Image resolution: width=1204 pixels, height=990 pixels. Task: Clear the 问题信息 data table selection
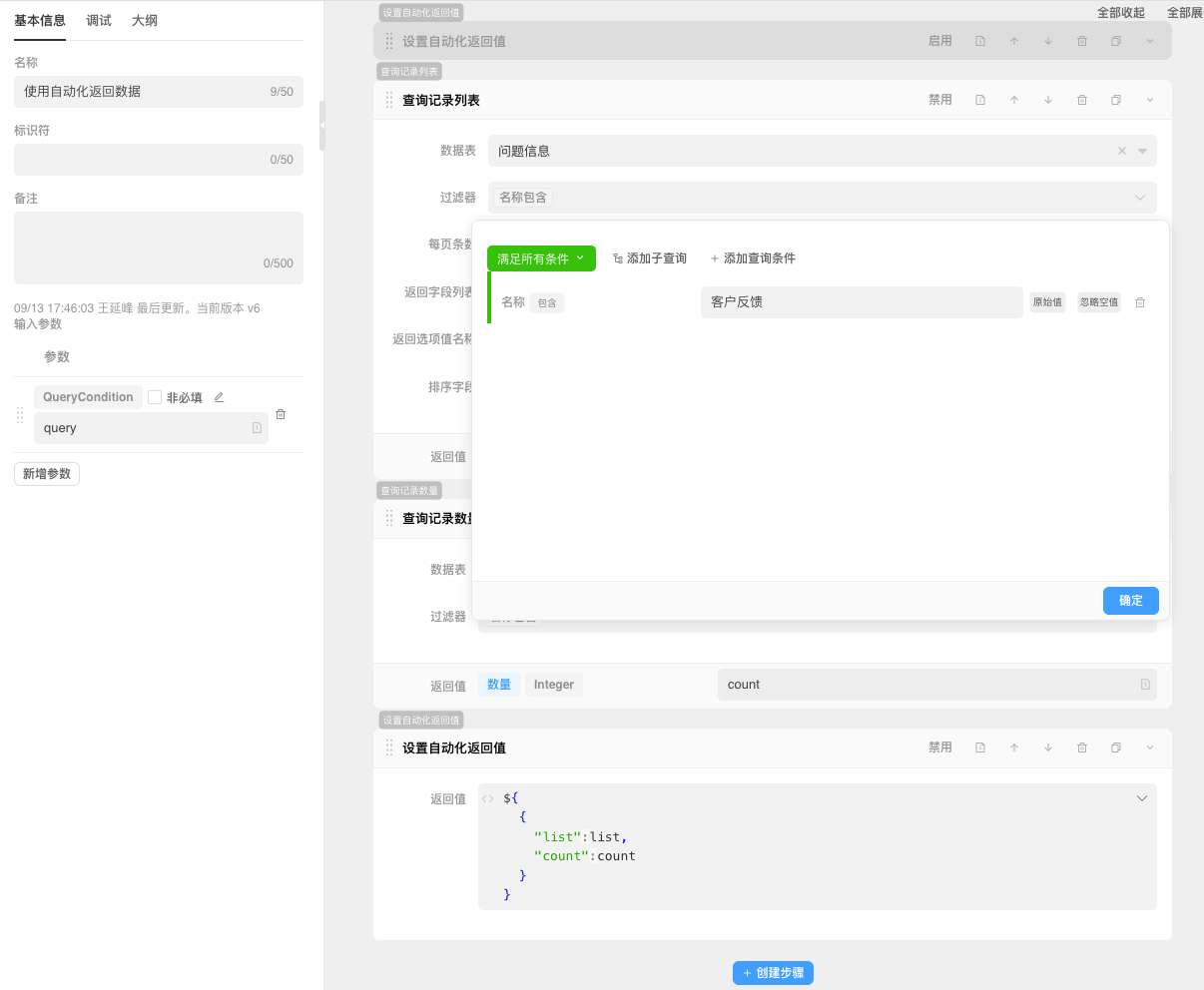pyautogui.click(x=1122, y=151)
